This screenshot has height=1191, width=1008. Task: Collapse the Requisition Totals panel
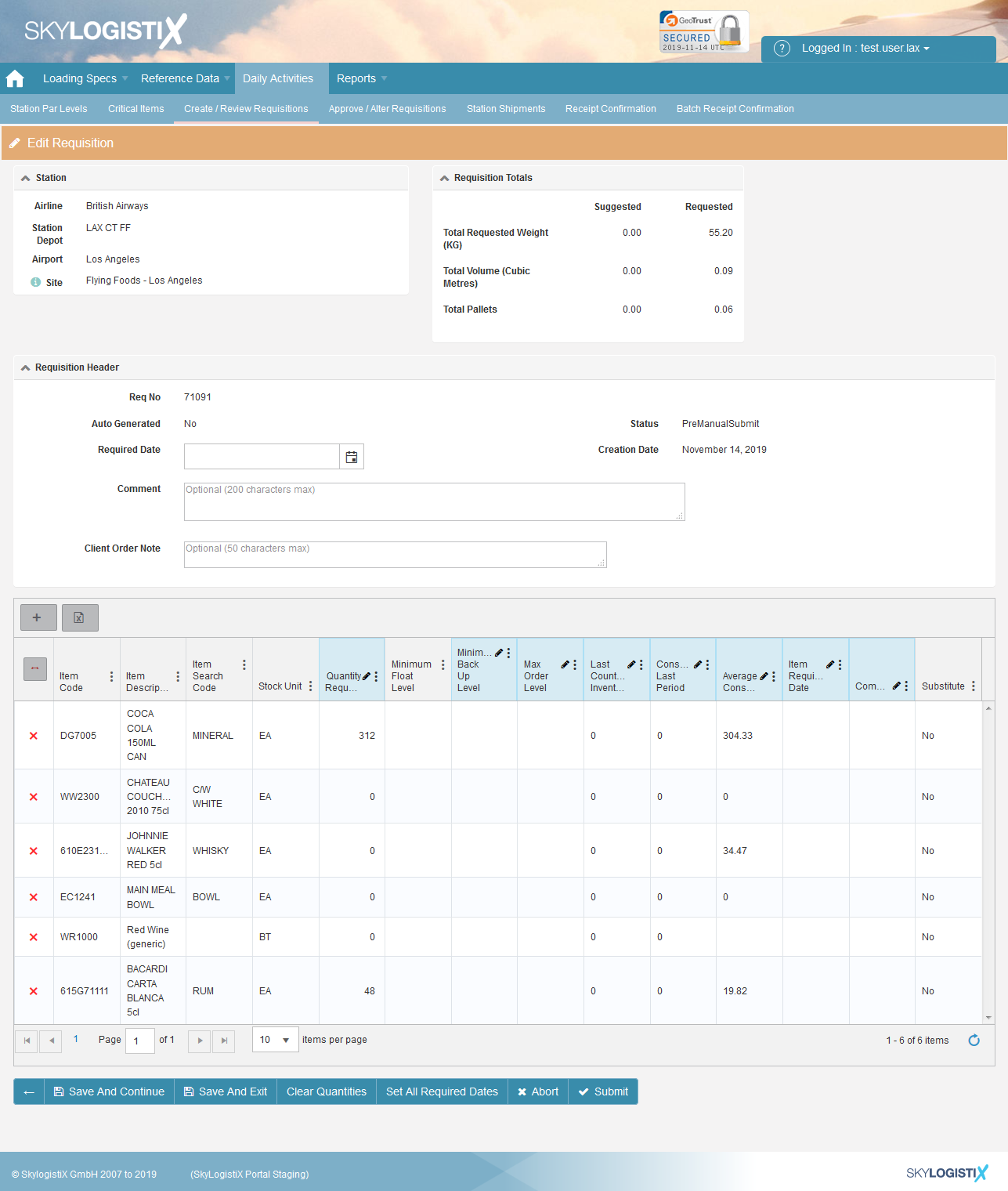coord(444,178)
